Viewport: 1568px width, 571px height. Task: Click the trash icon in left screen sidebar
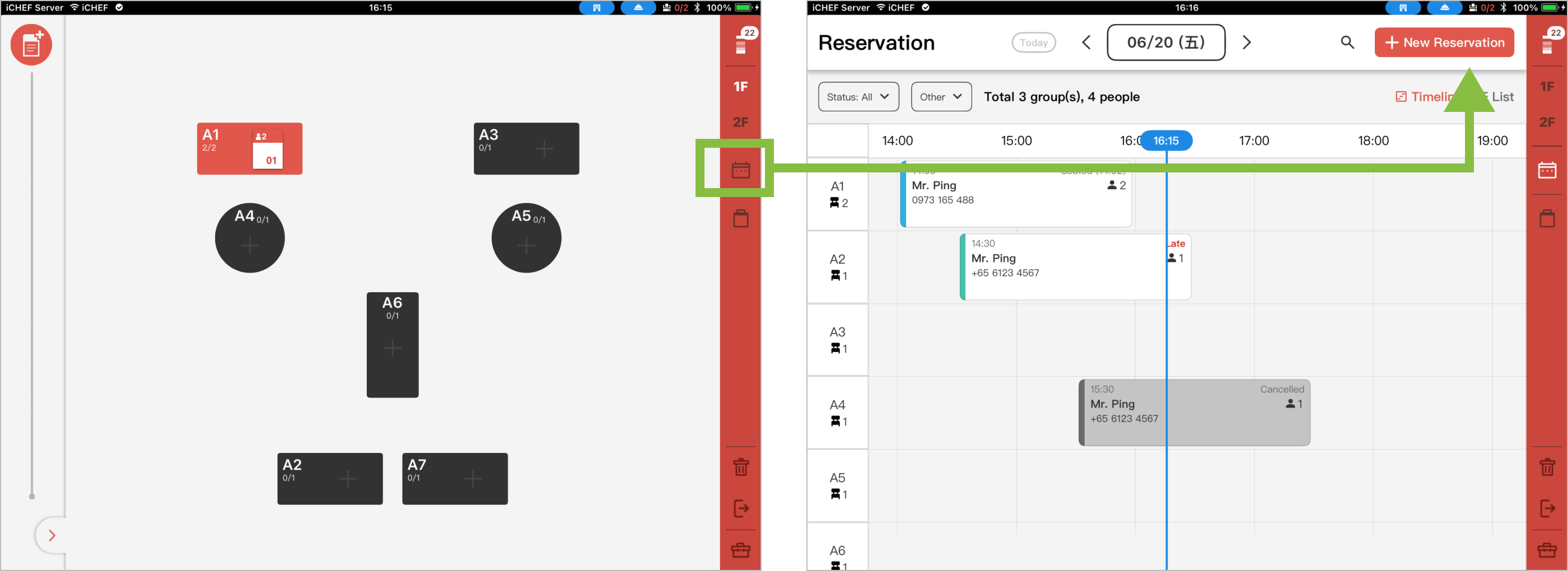tap(740, 467)
